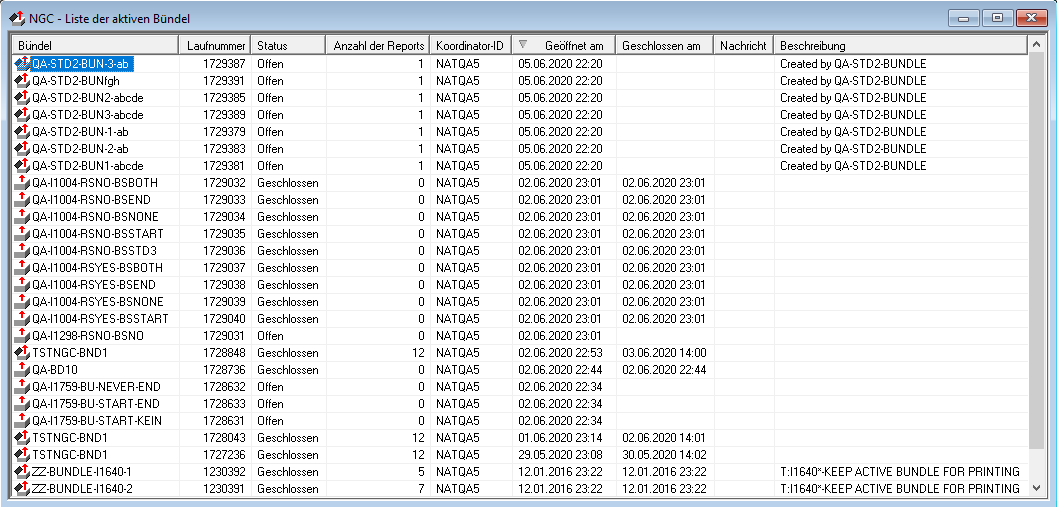This screenshot has height=507, width=1057.
Task: Sort by the Geöffnet am column header
Action: 574,46
